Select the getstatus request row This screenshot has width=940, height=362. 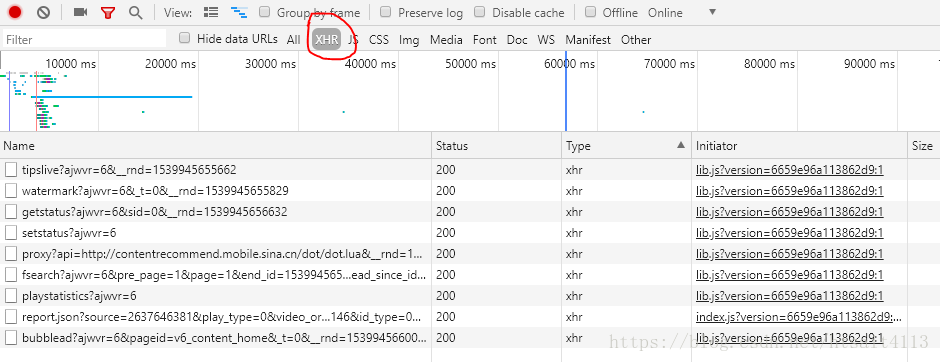(470, 212)
